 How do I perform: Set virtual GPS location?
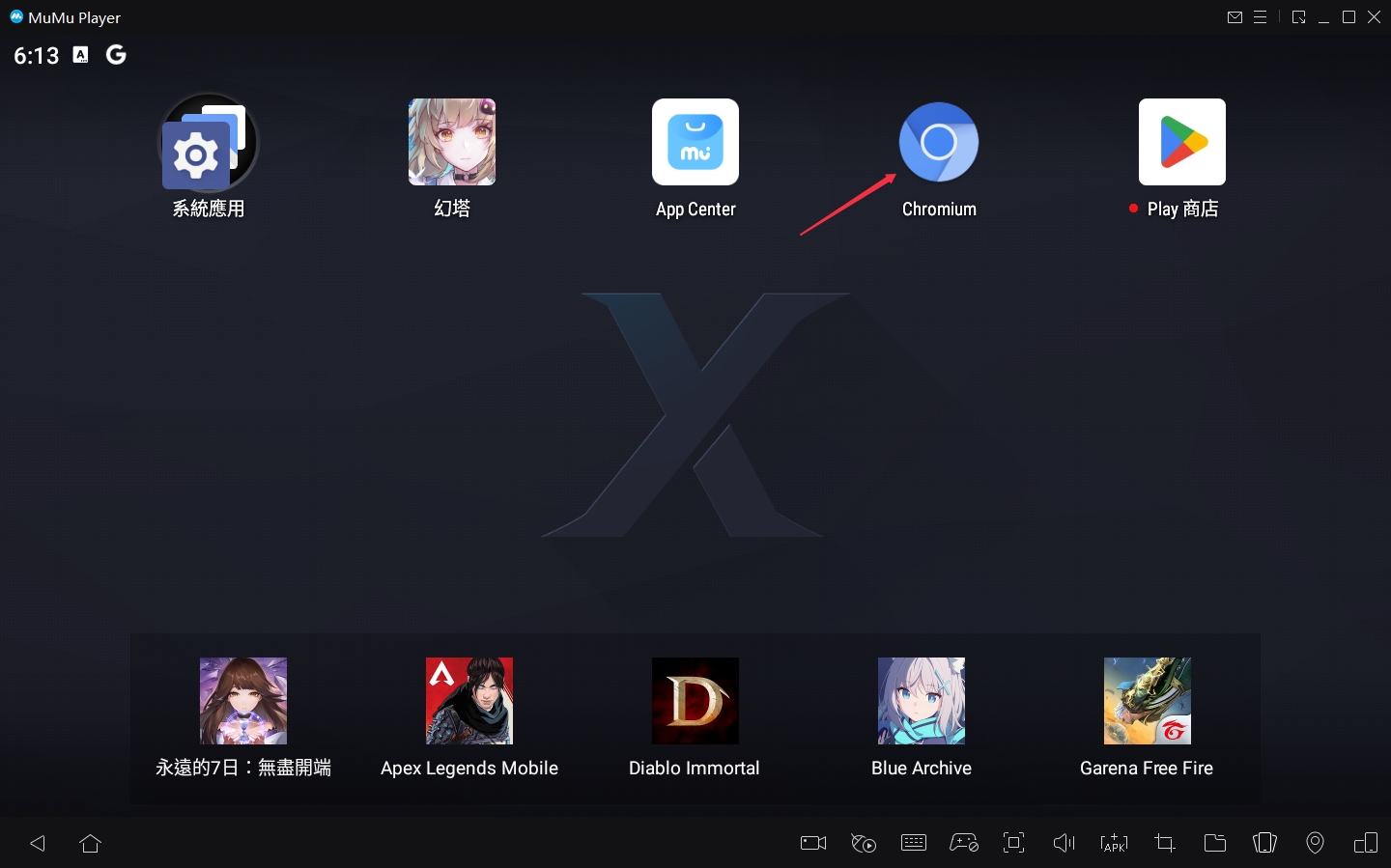click(1316, 843)
